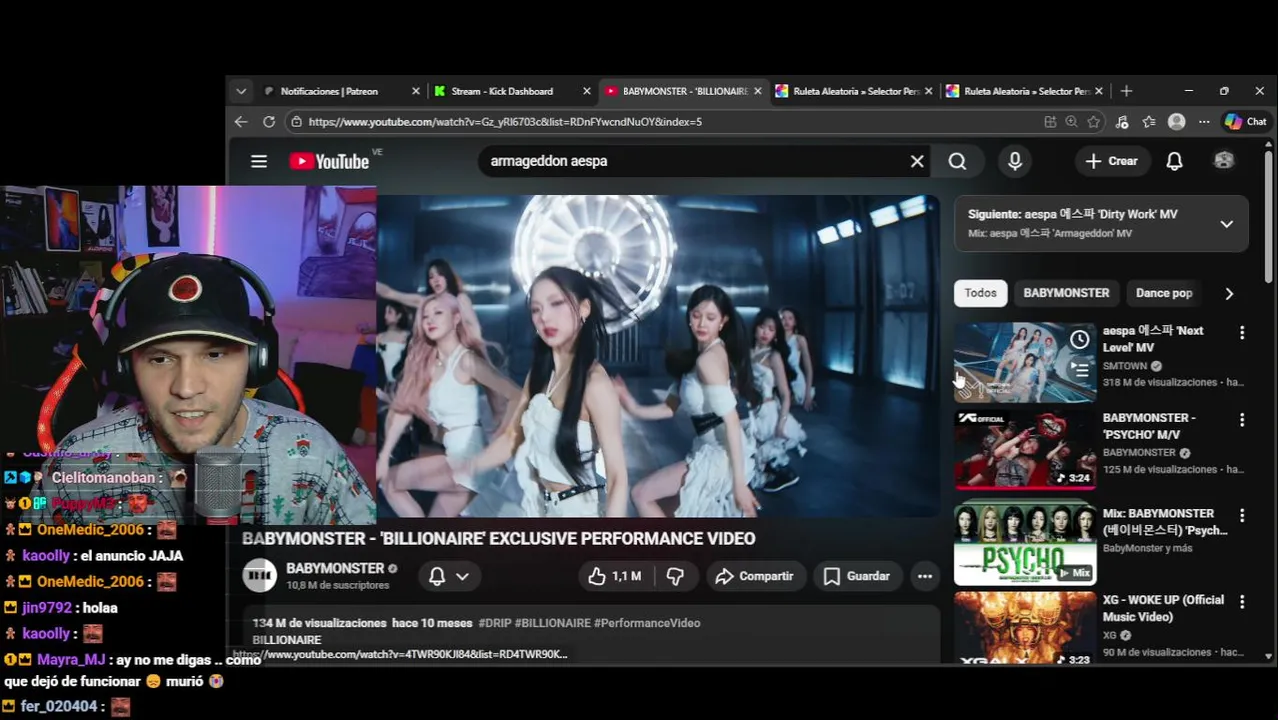Open YouTube notifications bell in header

tap(1174, 161)
